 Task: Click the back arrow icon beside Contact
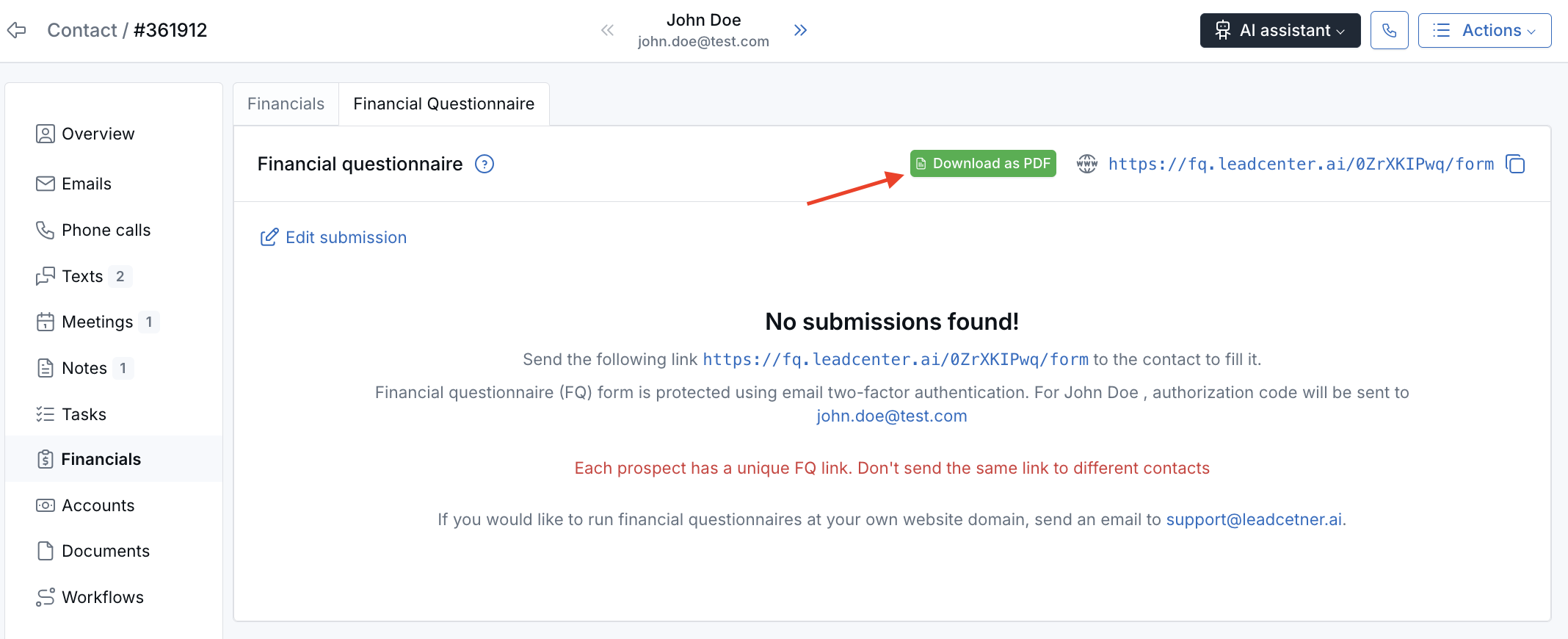coord(17,30)
